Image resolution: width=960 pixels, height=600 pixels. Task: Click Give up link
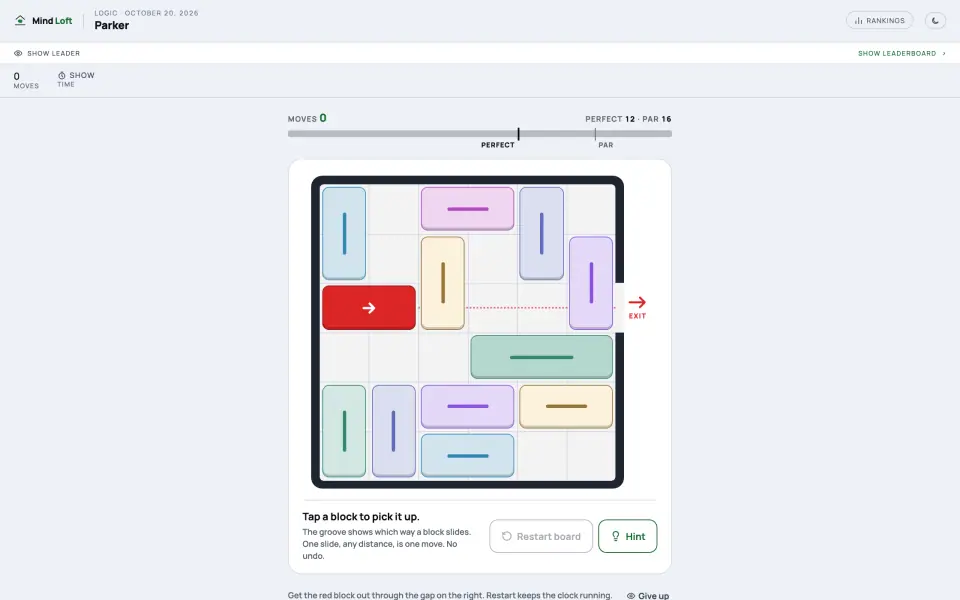click(648, 596)
